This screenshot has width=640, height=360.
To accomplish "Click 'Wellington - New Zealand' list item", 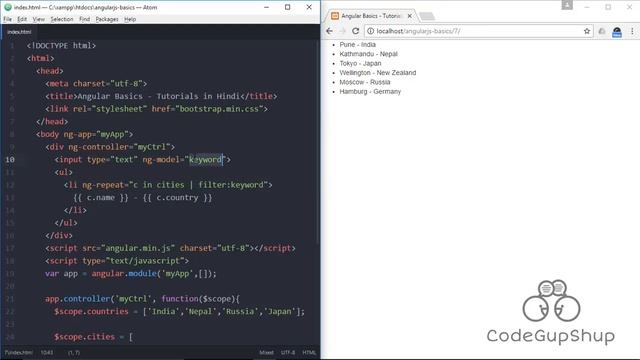I will click(378, 73).
